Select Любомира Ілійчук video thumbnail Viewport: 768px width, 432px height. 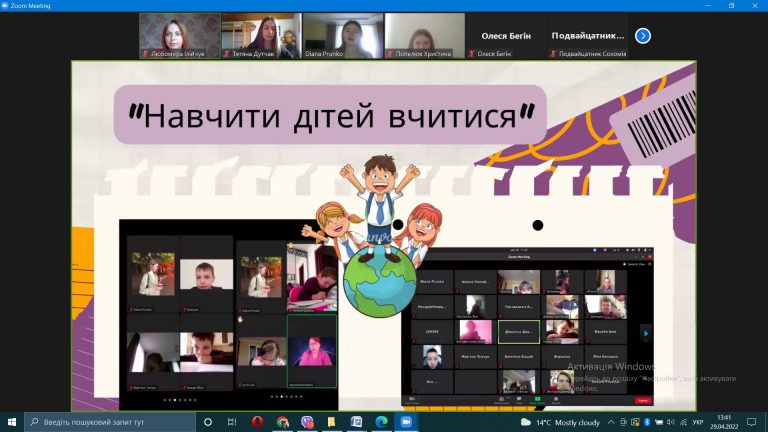(180, 36)
